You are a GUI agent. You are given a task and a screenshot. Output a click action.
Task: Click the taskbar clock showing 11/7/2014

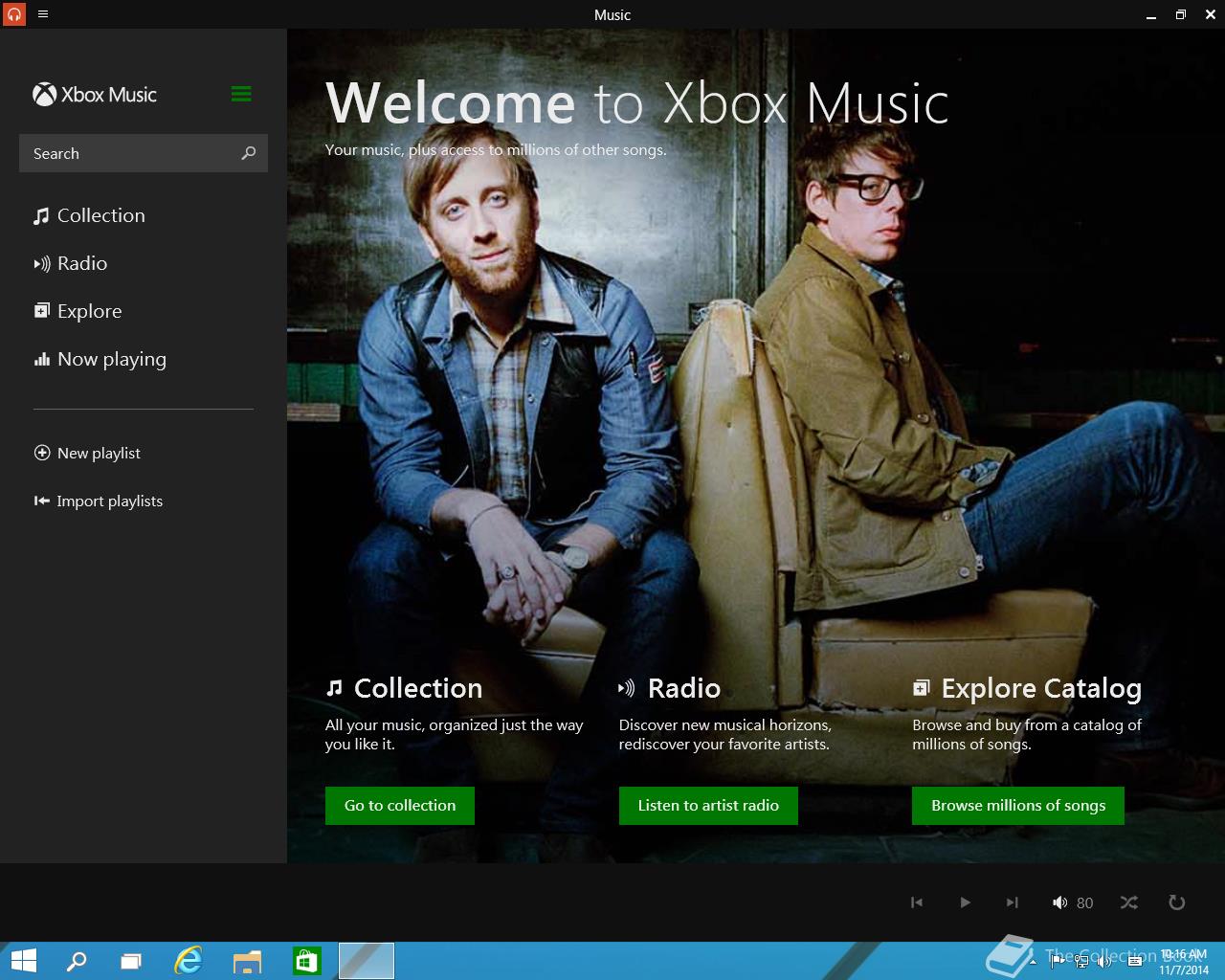1184,962
